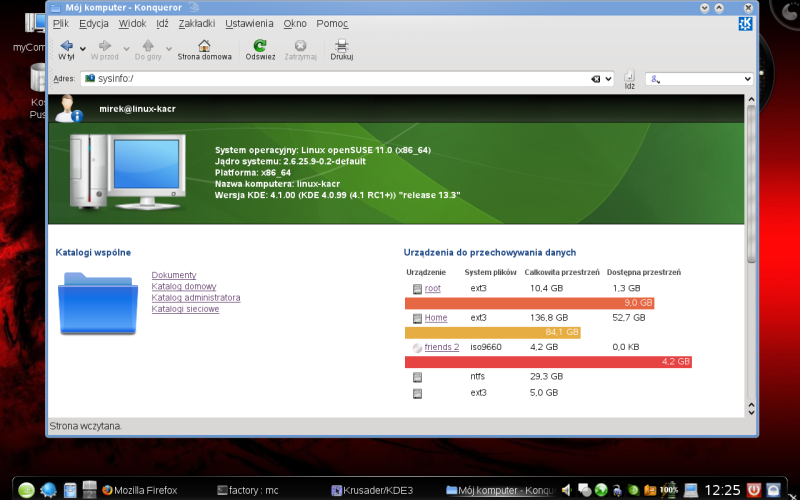Open the Okno menu
This screenshot has height=500, width=800.
295,23
